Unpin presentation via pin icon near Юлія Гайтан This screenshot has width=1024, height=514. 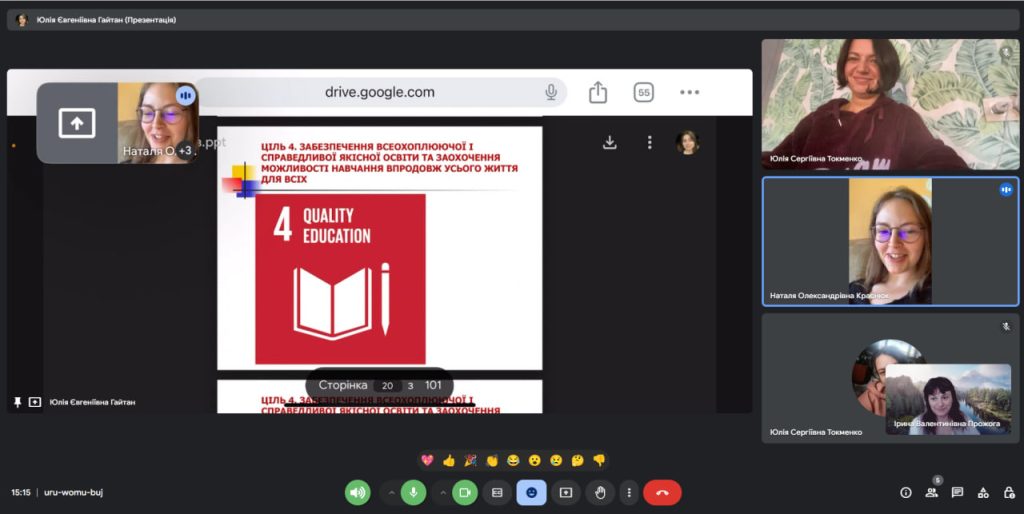(x=17, y=402)
